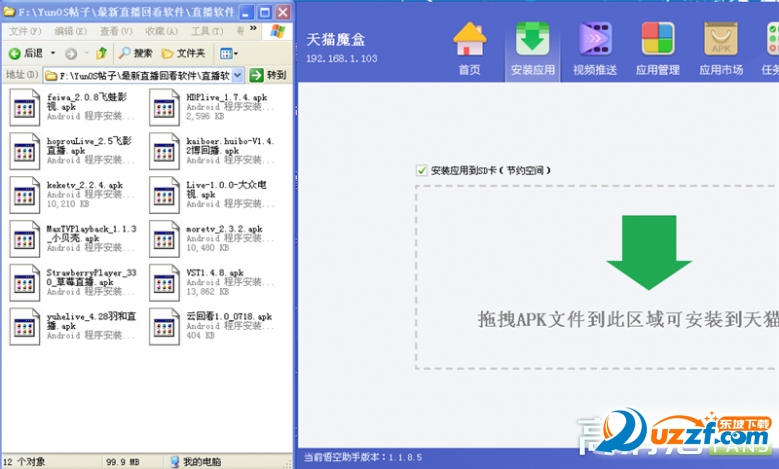The image size is (779, 469).
Task: Click the address bar path field
Action: coord(138,76)
